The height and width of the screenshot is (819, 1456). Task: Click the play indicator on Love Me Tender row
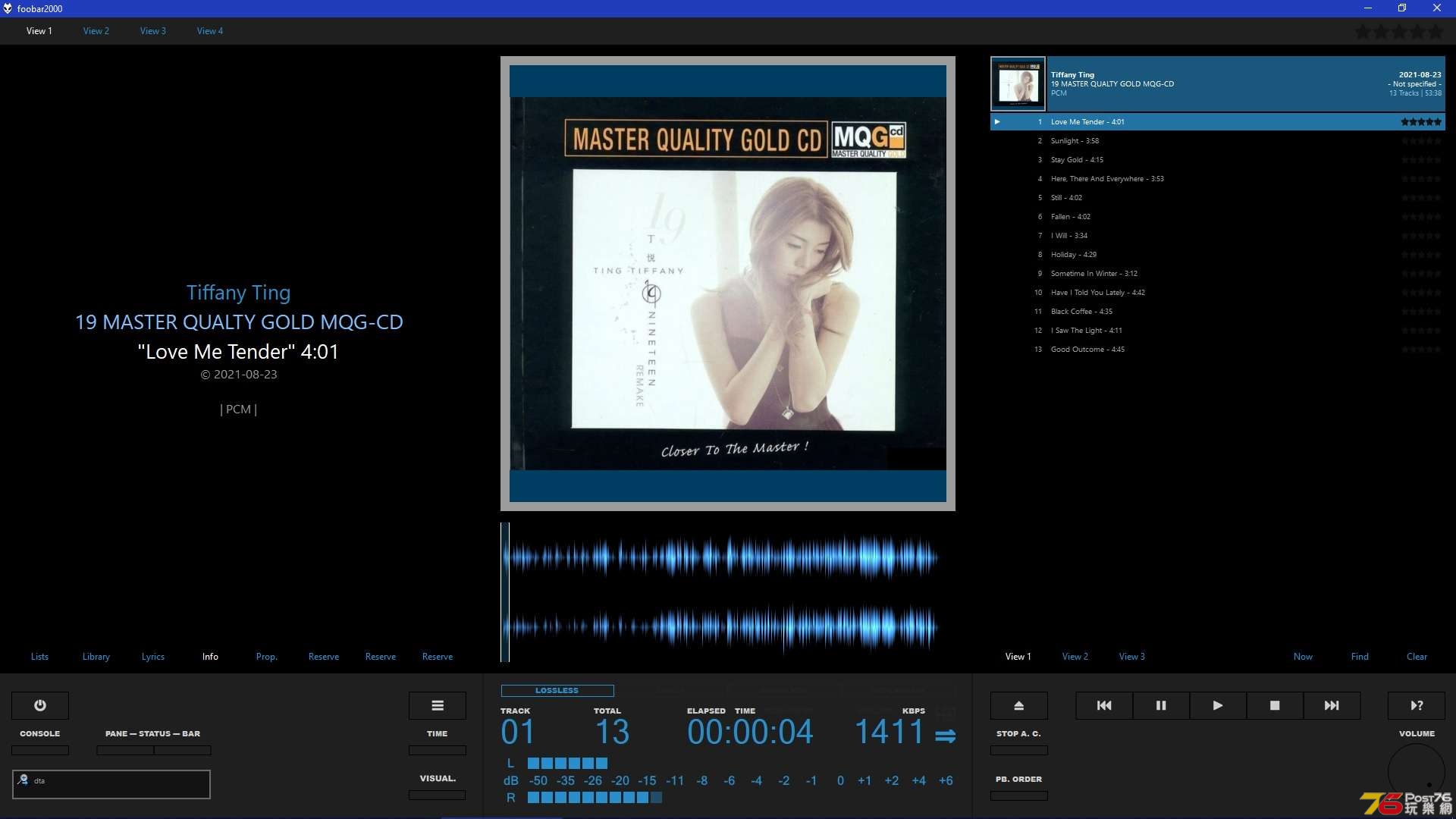[997, 121]
